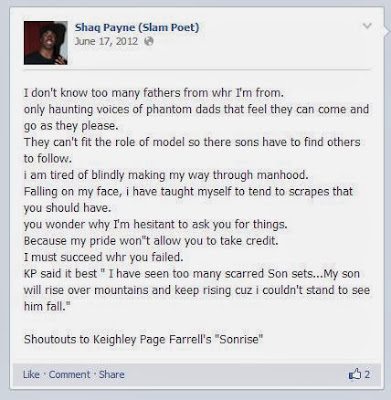The height and width of the screenshot is (400, 391).
Task: Click the globe public-privacy icon
Action: pos(149,41)
